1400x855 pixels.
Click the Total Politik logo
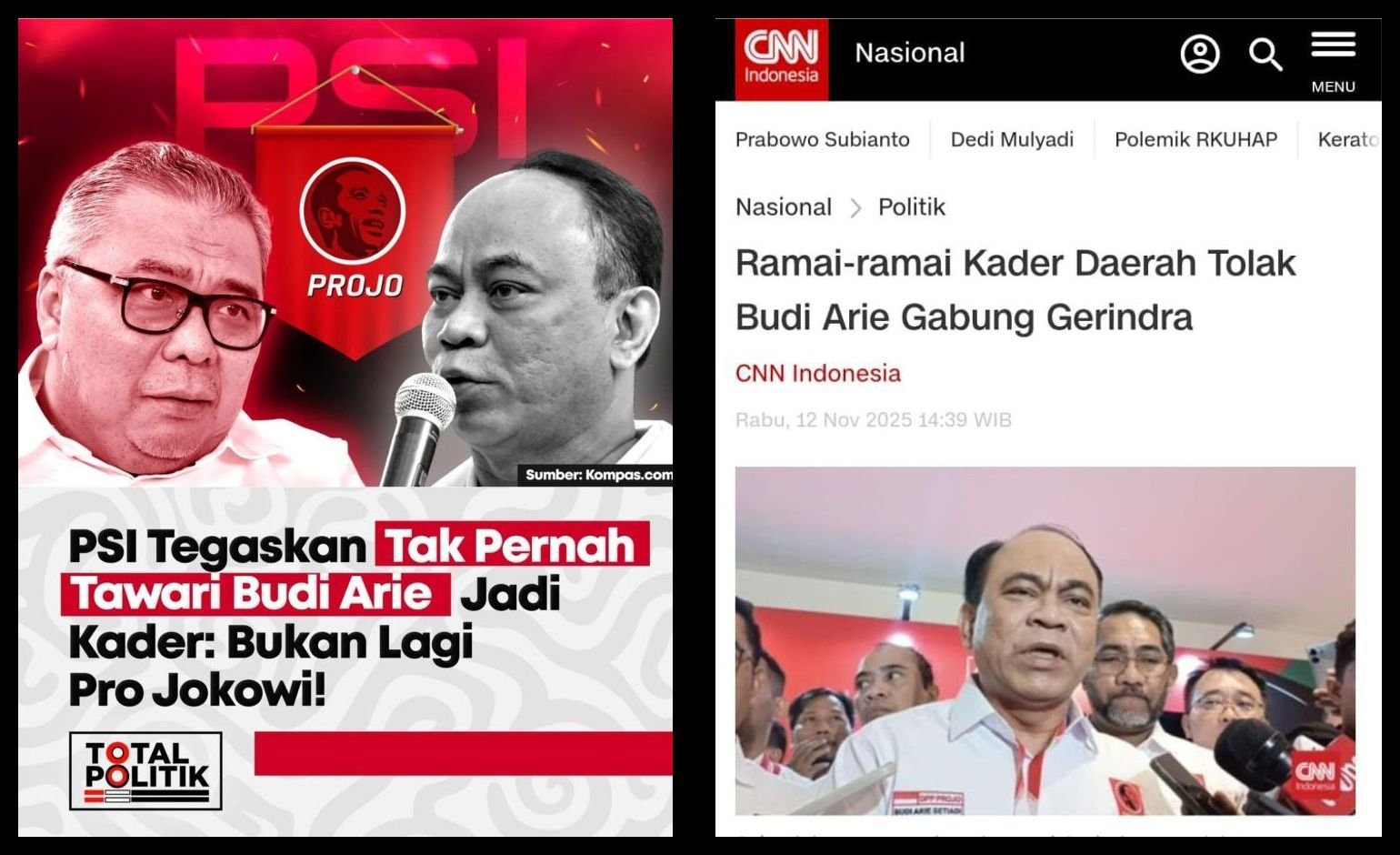(x=145, y=771)
